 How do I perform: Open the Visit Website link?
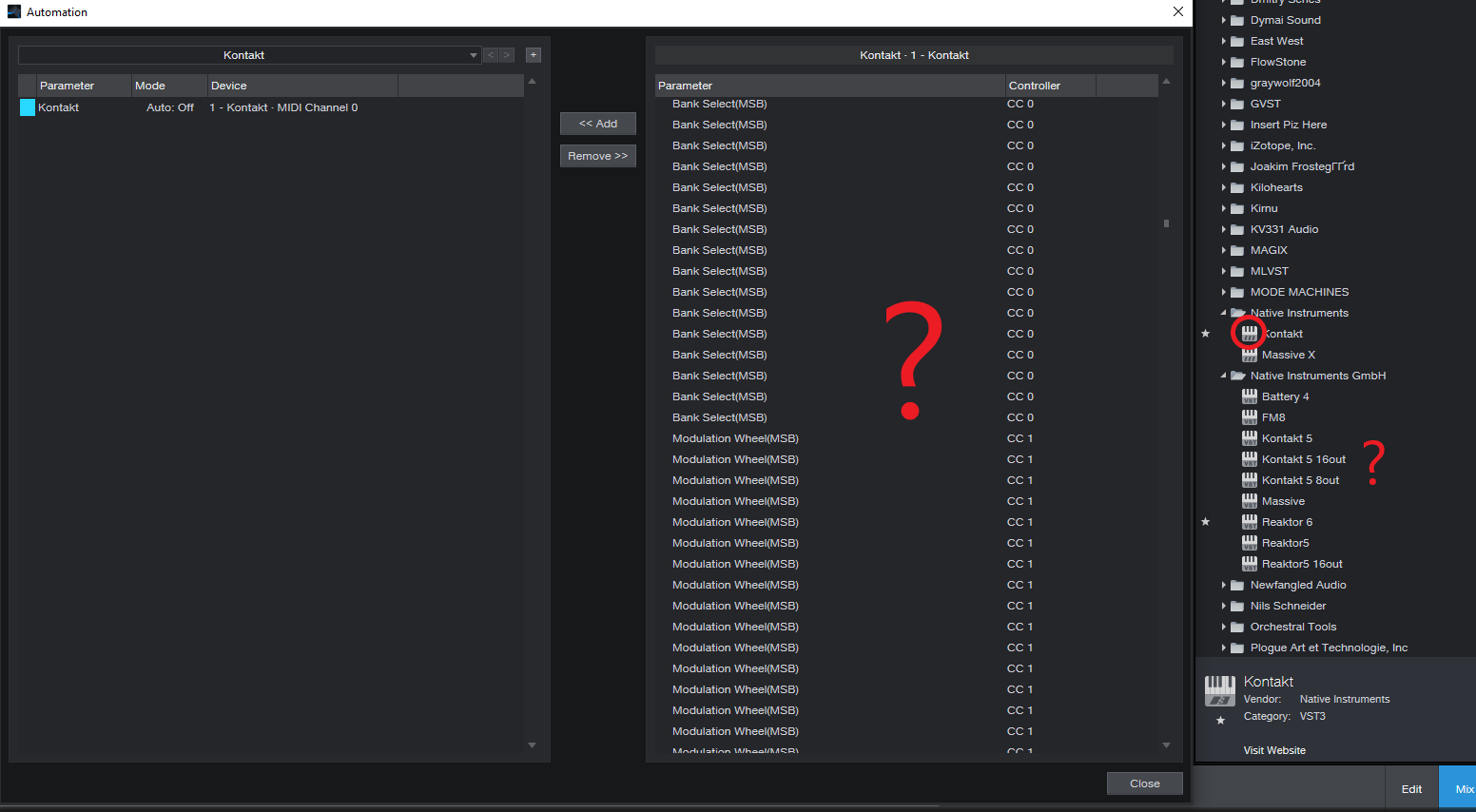(x=1274, y=750)
